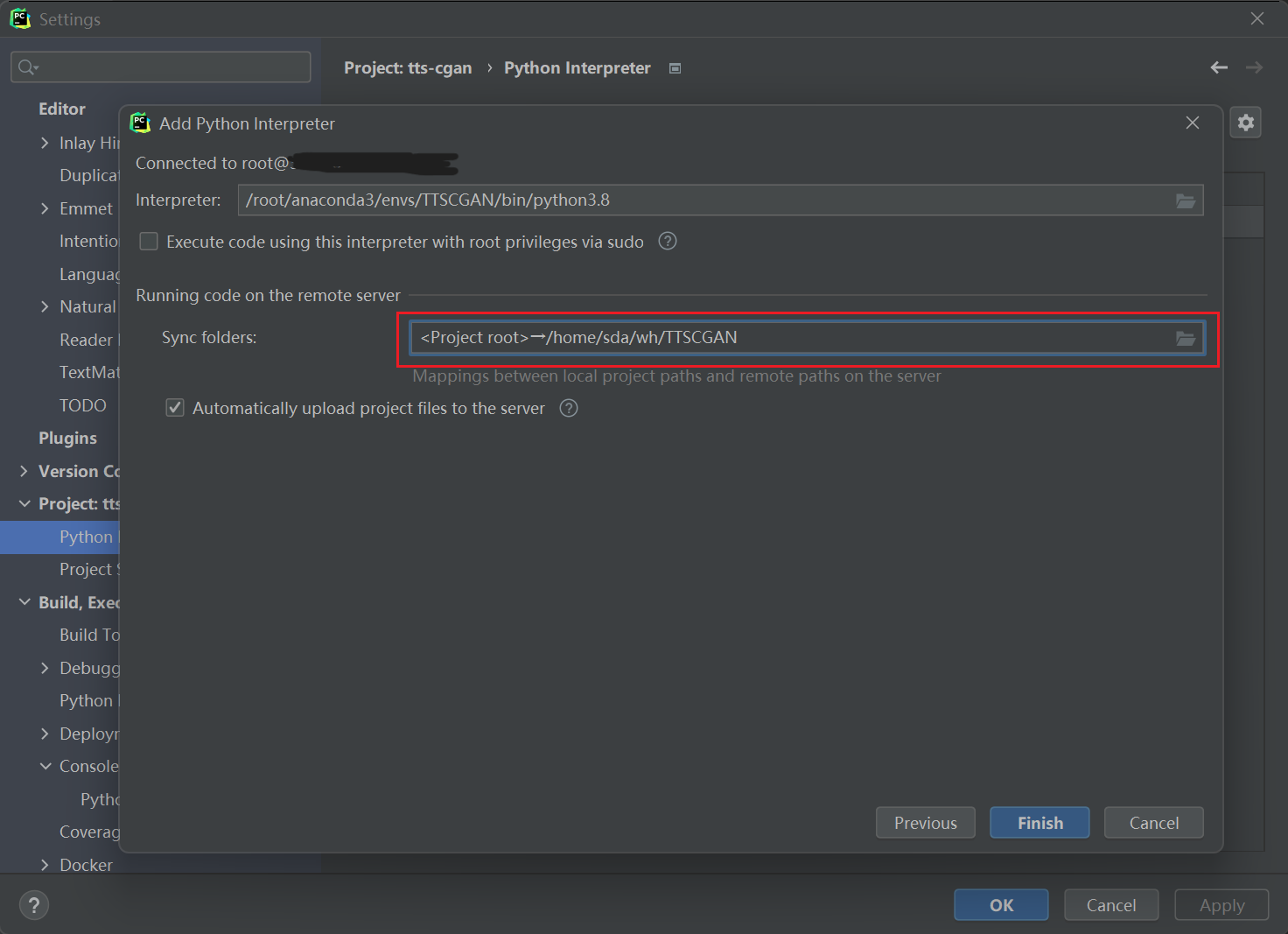
Task: Expand Natural Languages node
Action: [45, 306]
